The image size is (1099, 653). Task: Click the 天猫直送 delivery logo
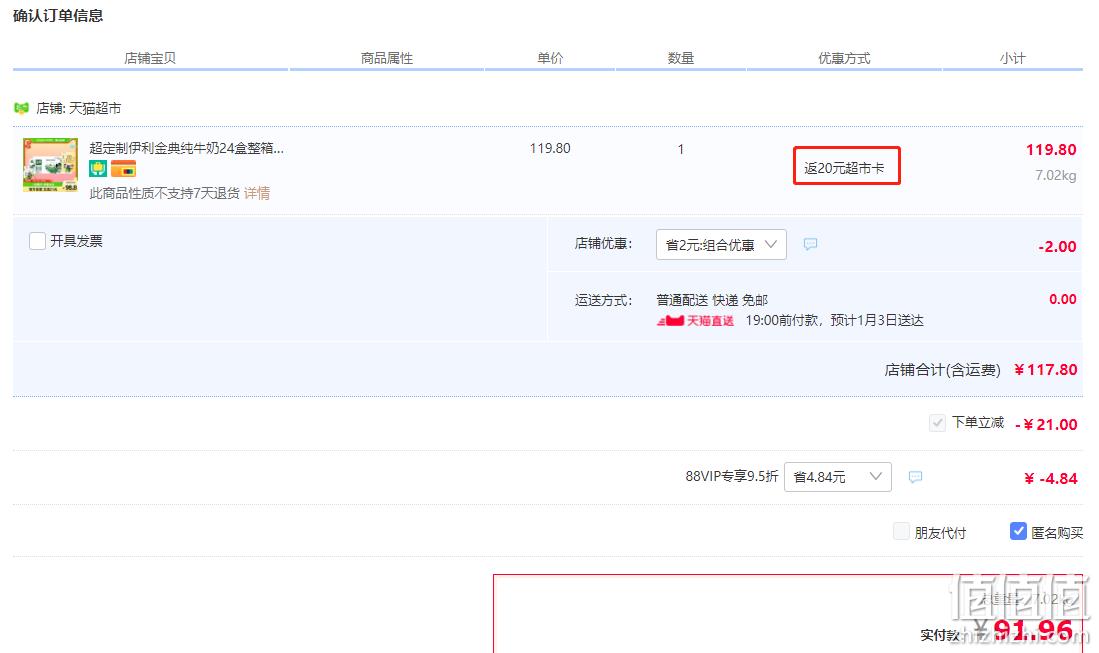pyautogui.click(x=695, y=321)
